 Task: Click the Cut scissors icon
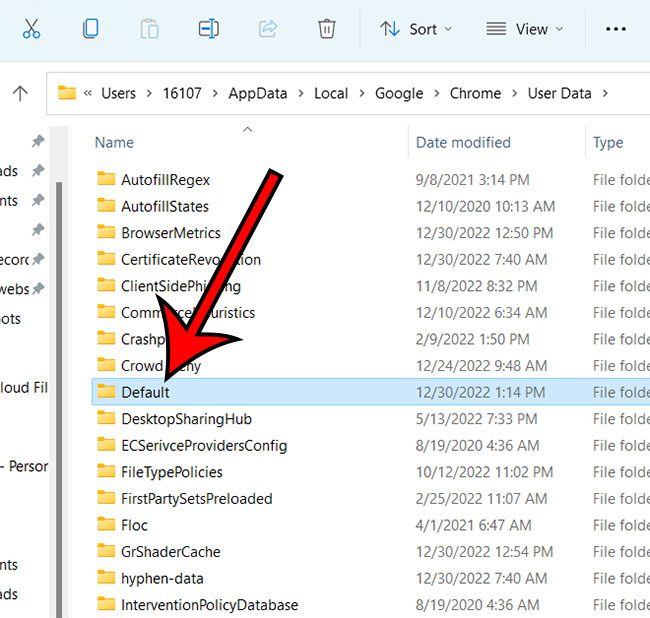coord(31,29)
